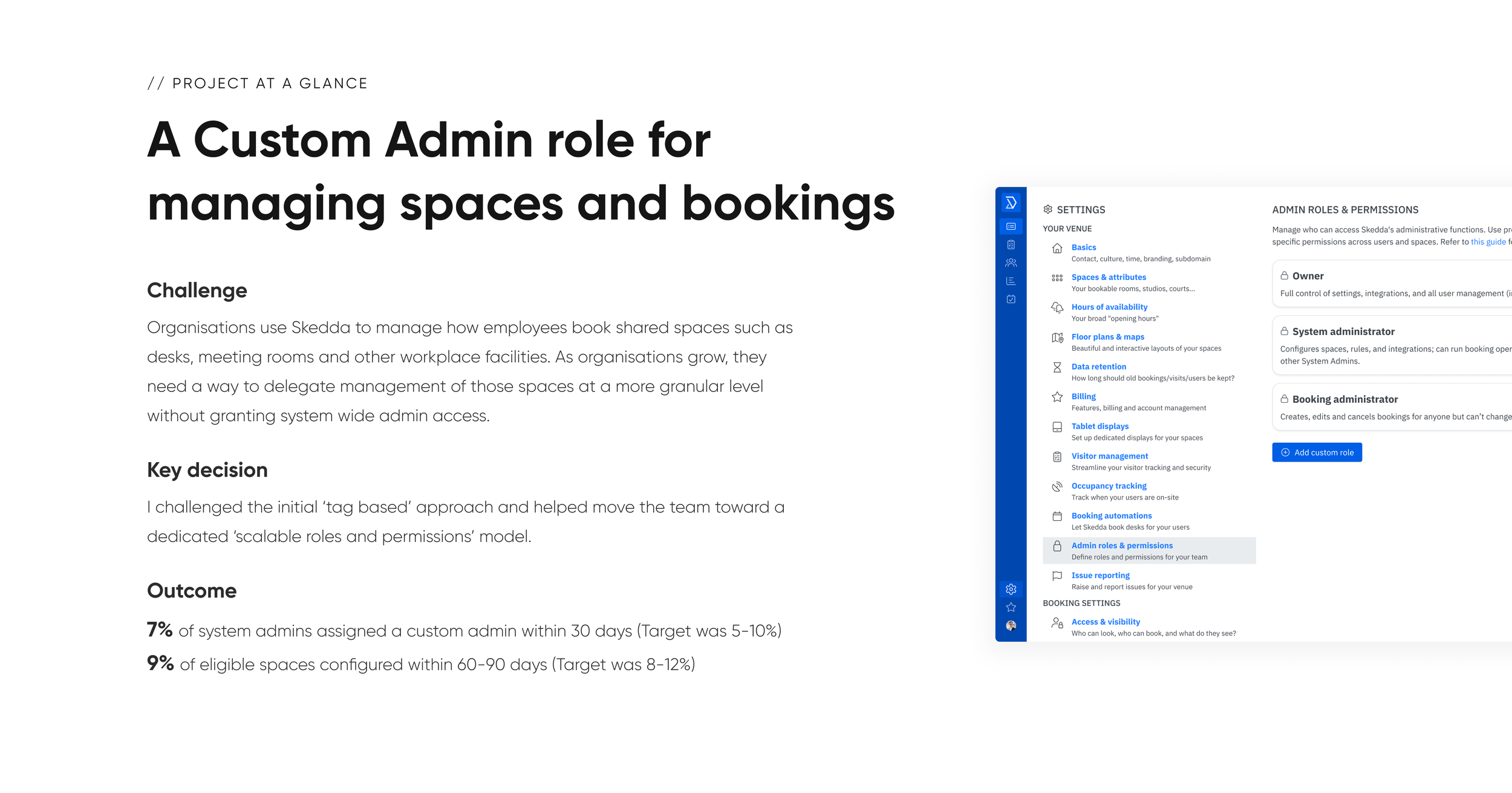Click the person-lock icon beside Access & visibility
Viewport: 1512px width, 793px height.
click(1057, 622)
